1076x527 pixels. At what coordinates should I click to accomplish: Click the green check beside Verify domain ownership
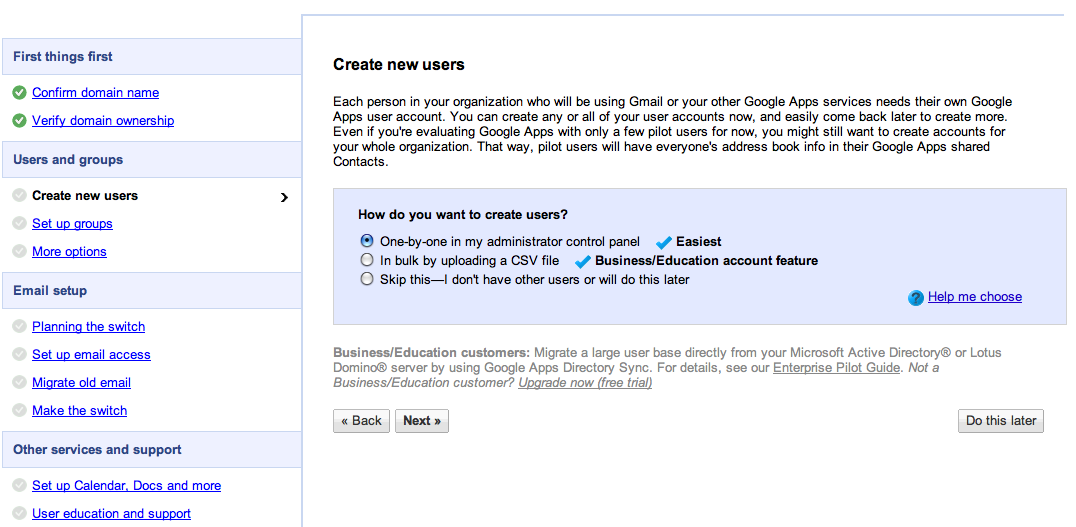[x=19, y=121]
